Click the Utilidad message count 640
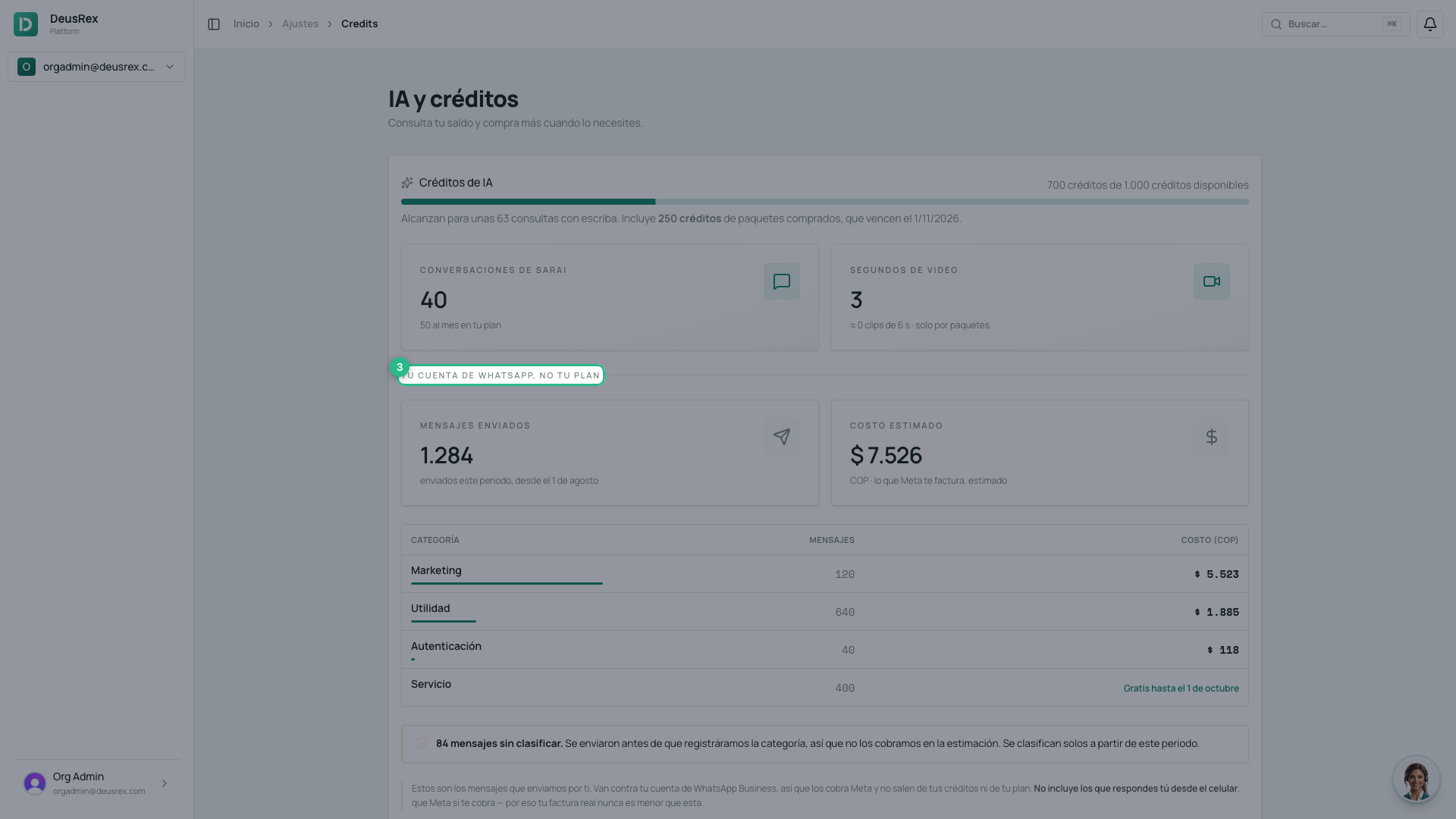Viewport: 1456px width, 819px height. (x=845, y=613)
